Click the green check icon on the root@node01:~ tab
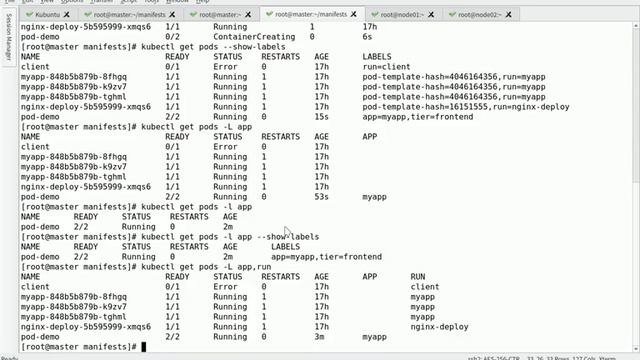Viewport: 640px width, 360px height. coord(375,15)
